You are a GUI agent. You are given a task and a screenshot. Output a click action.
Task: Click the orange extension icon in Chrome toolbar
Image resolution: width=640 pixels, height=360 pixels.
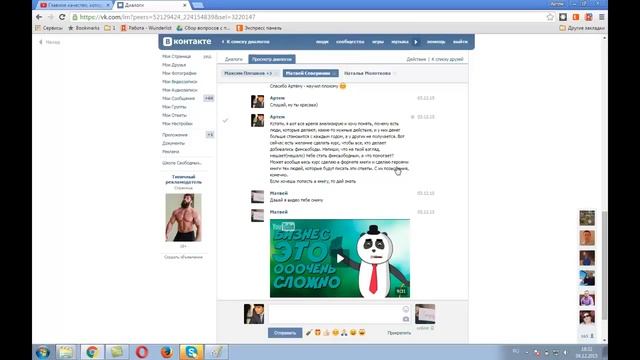coord(576,17)
